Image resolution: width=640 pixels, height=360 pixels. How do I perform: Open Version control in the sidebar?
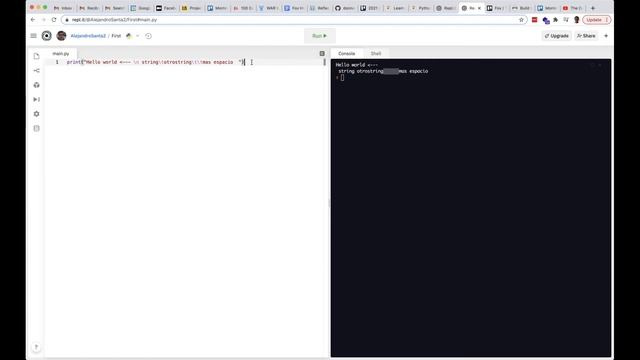click(36, 71)
